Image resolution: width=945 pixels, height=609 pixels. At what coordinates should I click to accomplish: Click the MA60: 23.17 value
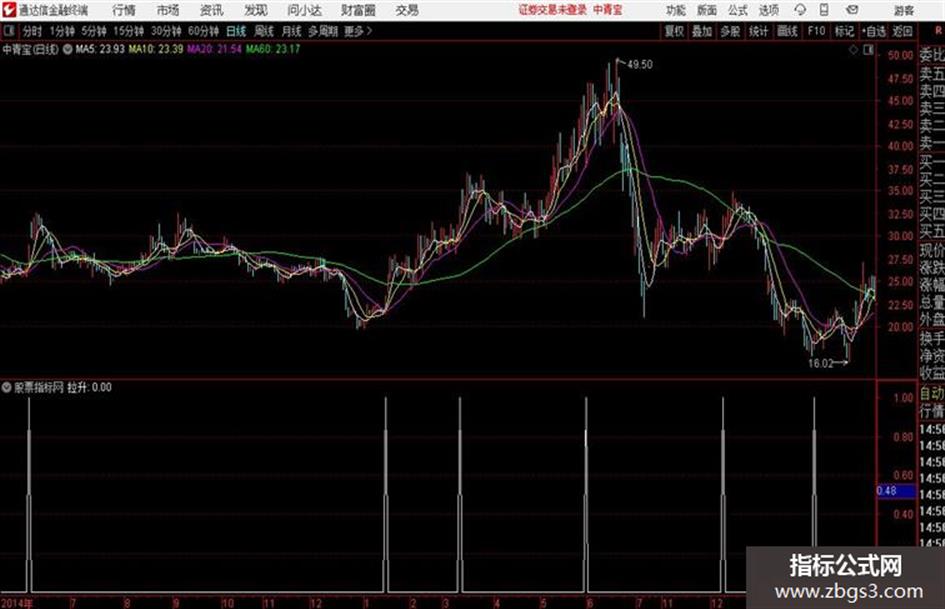pyautogui.click(x=273, y=49)
